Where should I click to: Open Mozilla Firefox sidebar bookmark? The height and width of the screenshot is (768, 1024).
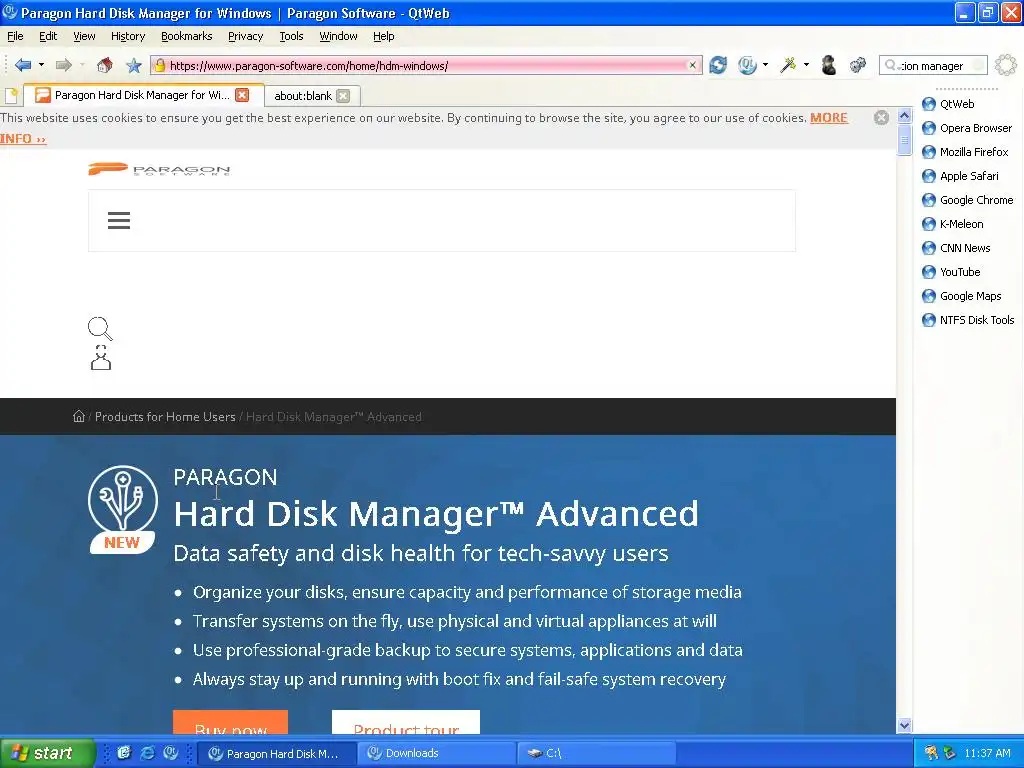(x=965, y=152)
